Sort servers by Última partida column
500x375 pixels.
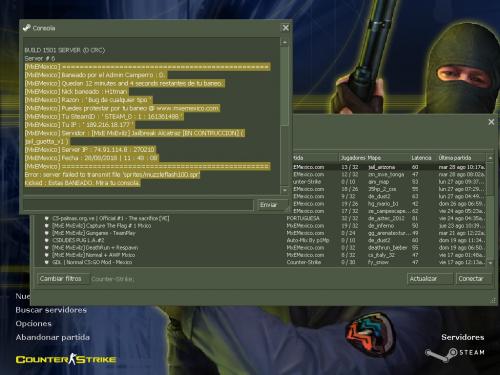(455, 158)
